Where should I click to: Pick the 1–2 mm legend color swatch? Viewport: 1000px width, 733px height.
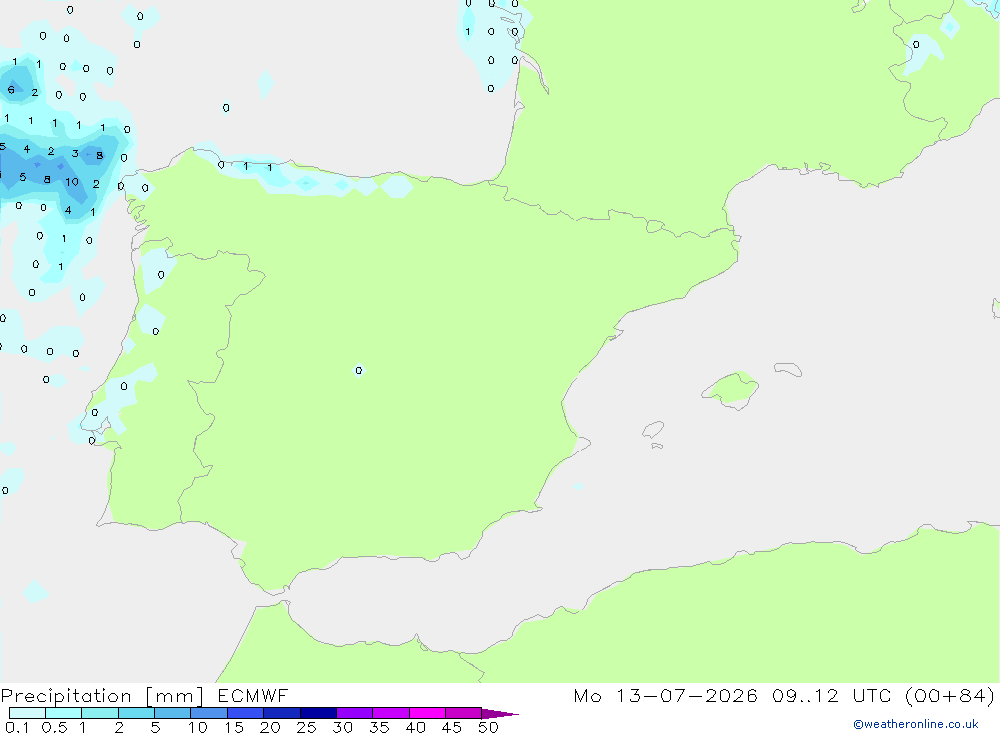100,713
